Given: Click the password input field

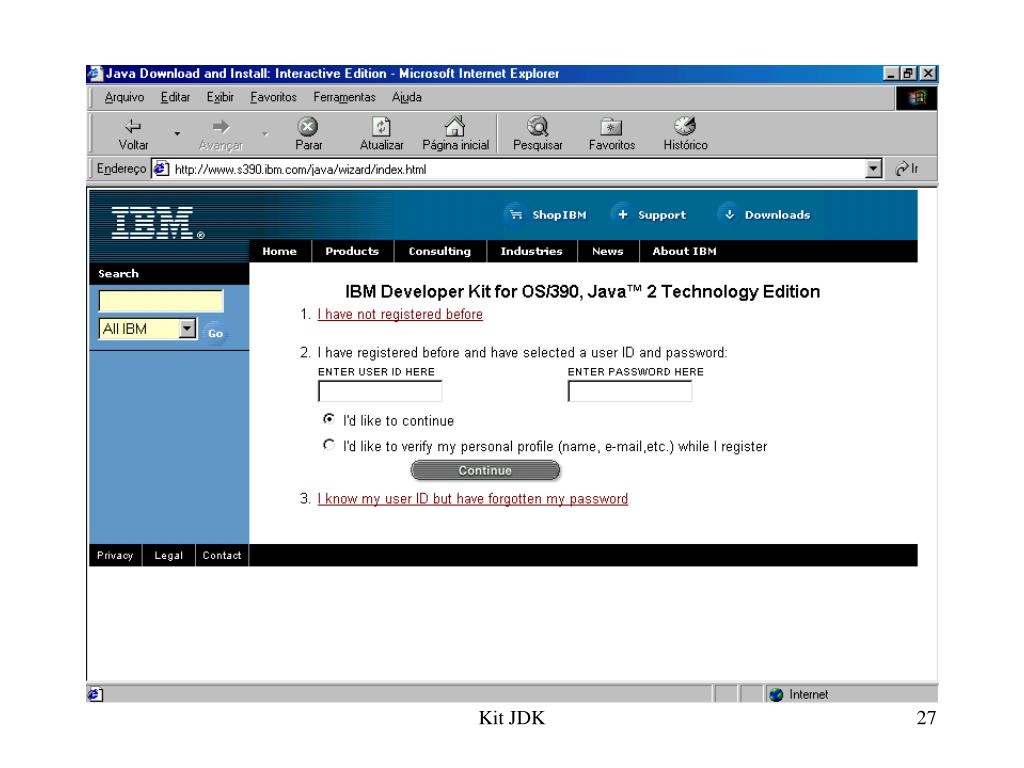Looking at the screenshot, I should click(630, 391).
